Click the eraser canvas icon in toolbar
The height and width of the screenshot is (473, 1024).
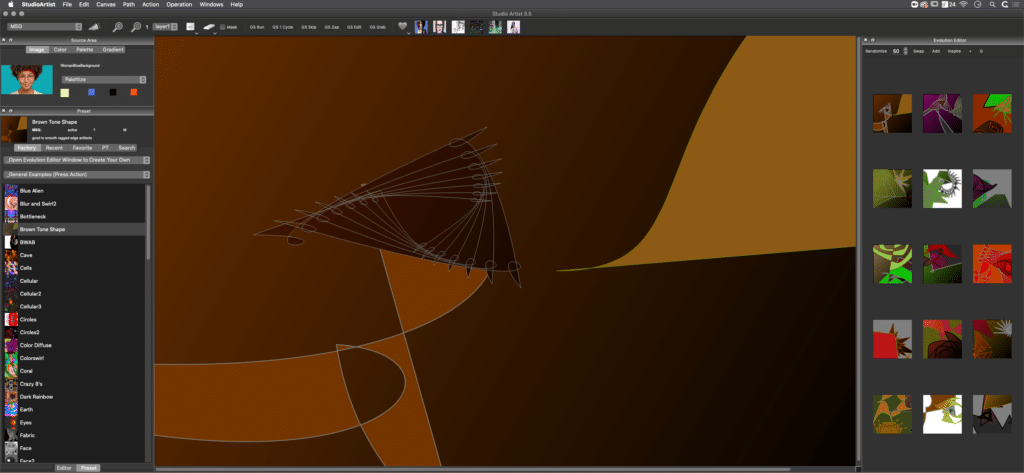tap(210, 27)
